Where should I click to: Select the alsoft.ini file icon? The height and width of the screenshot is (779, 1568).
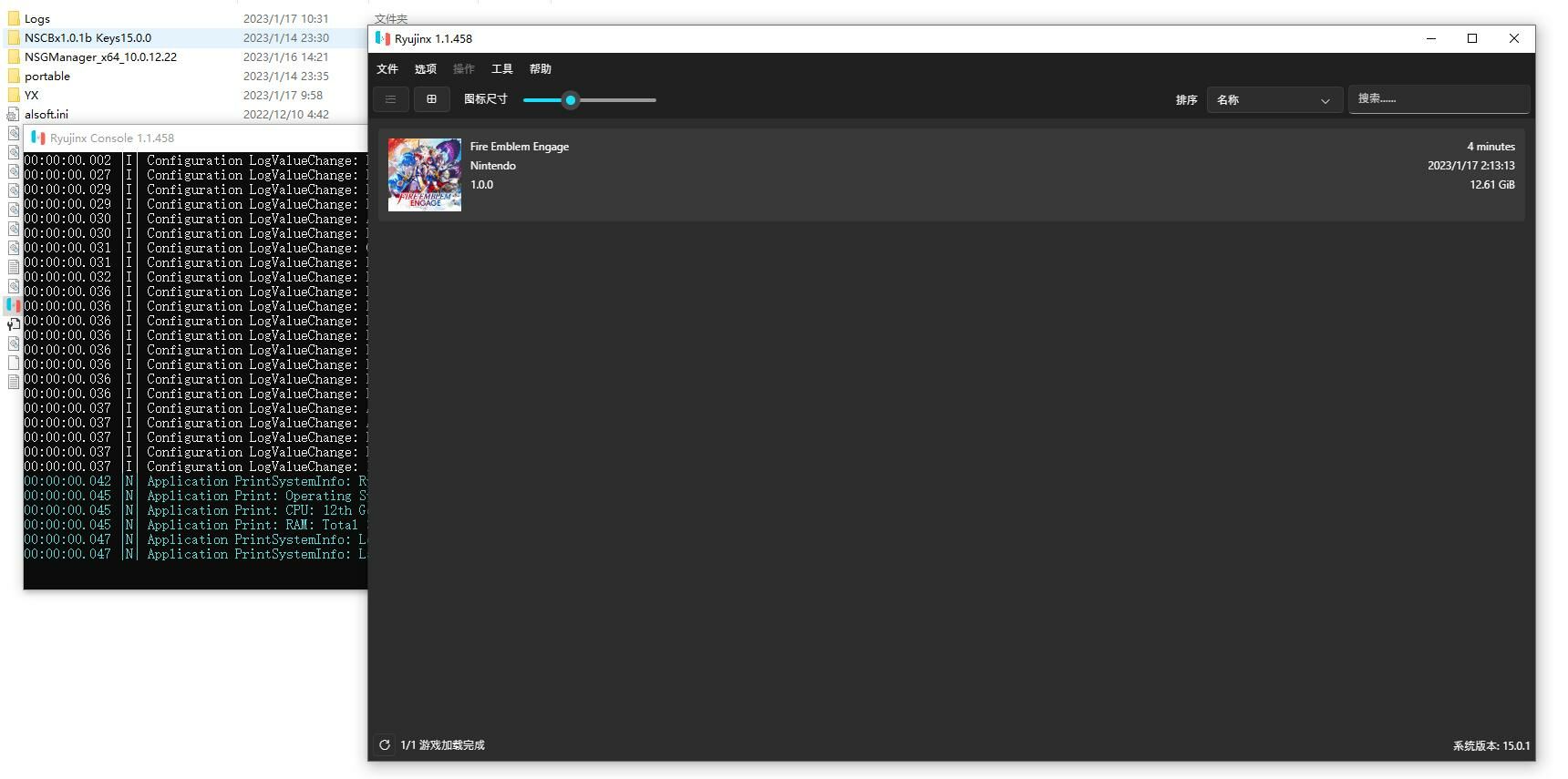[x=13, y=114]
